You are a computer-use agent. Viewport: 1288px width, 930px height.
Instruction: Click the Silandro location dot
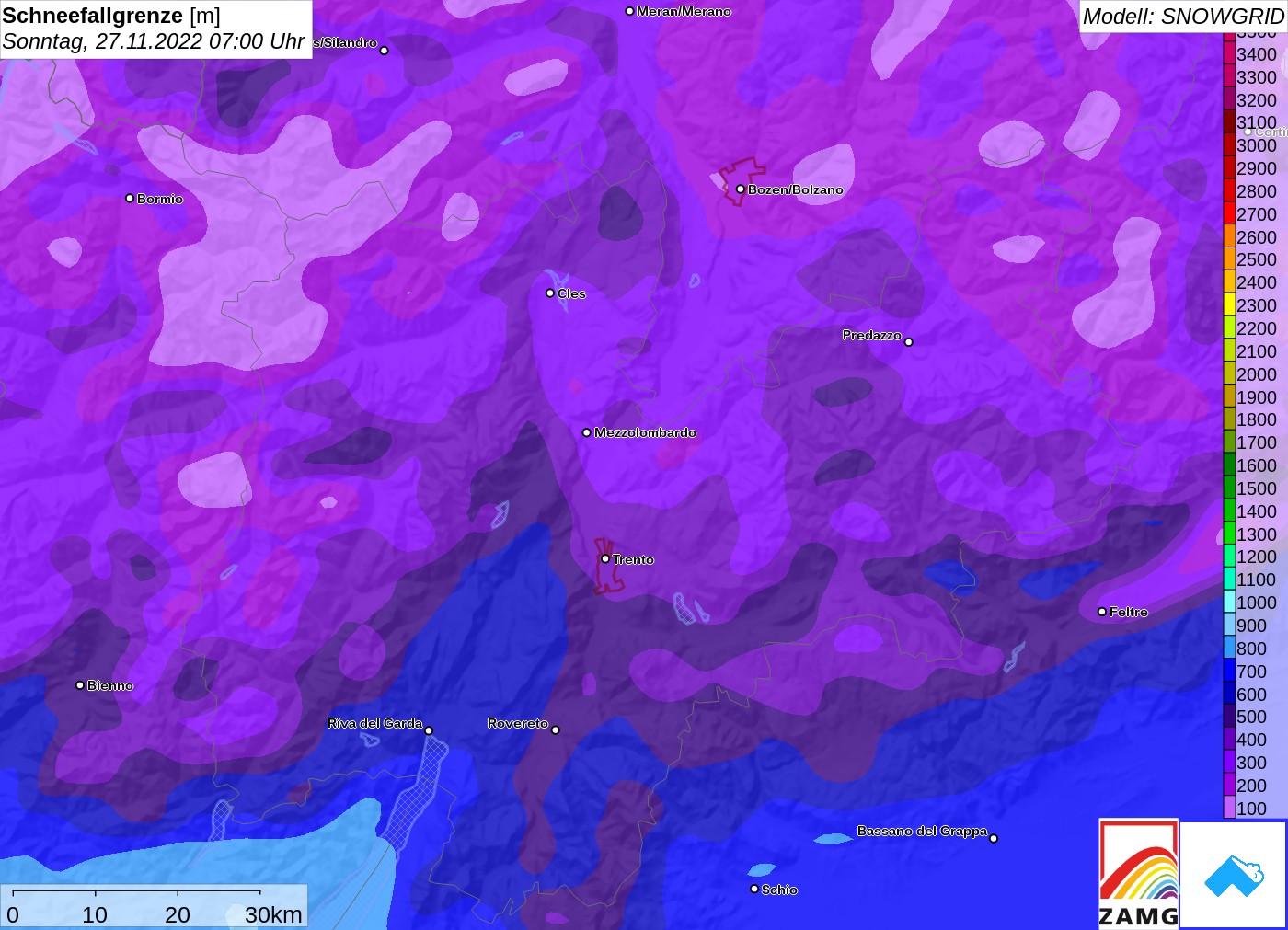(385, 51)
